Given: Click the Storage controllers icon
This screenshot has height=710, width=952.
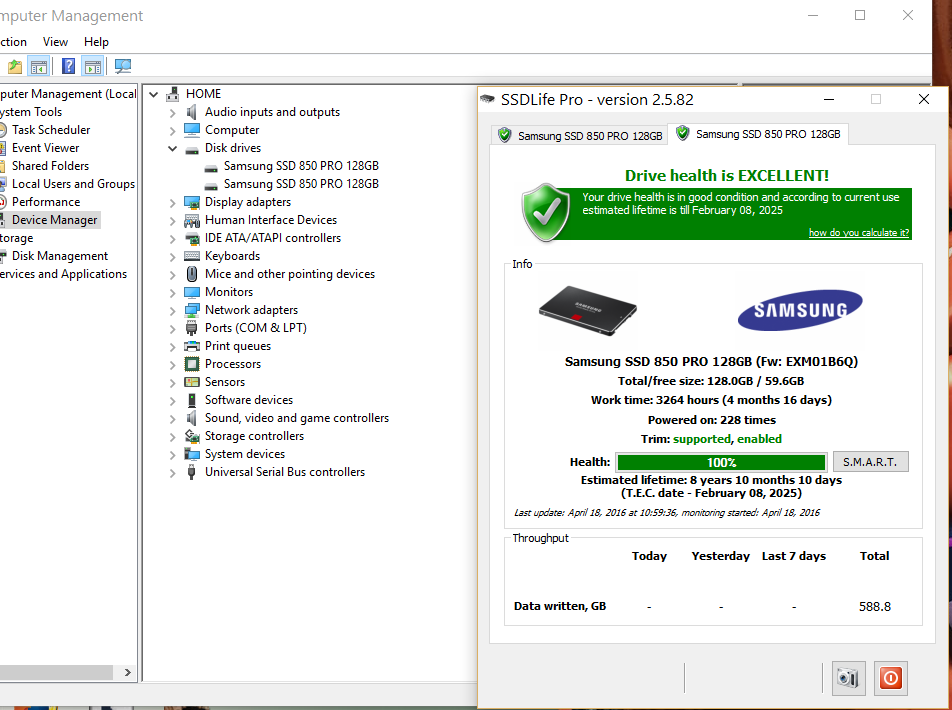Looking at the screenshot, I should pyautogui.click(x=192, y=436).
